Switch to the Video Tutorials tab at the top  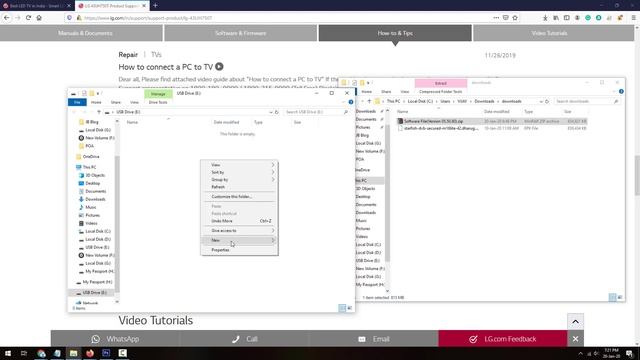(553, 33)
